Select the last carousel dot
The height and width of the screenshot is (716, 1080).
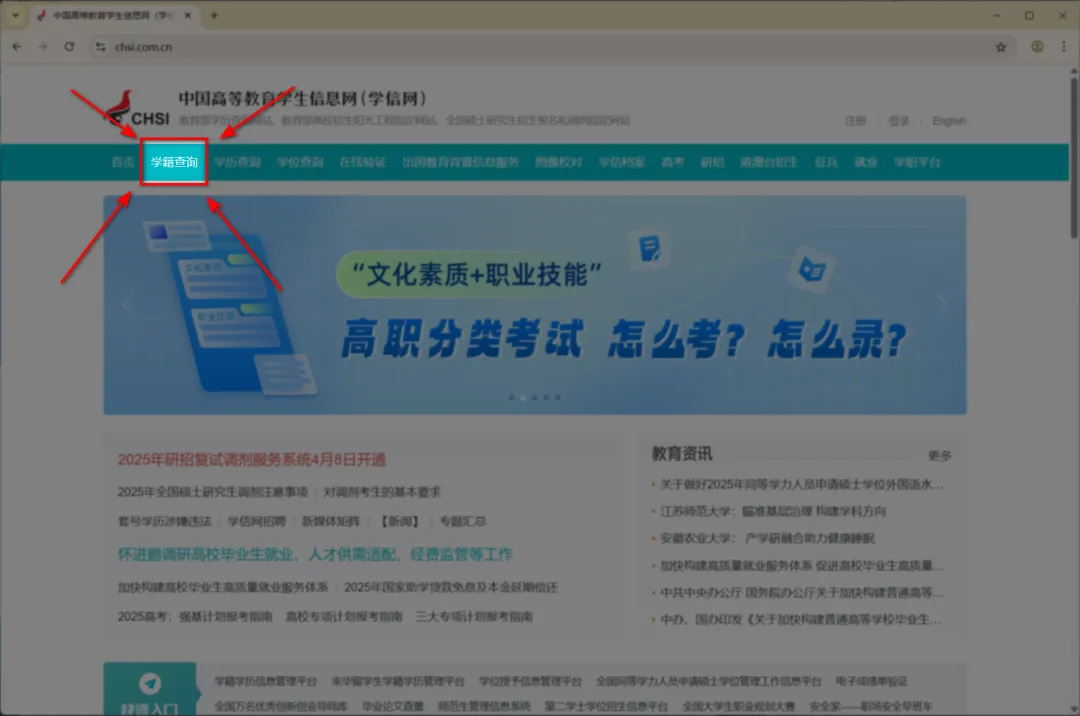tap(558, 397)
